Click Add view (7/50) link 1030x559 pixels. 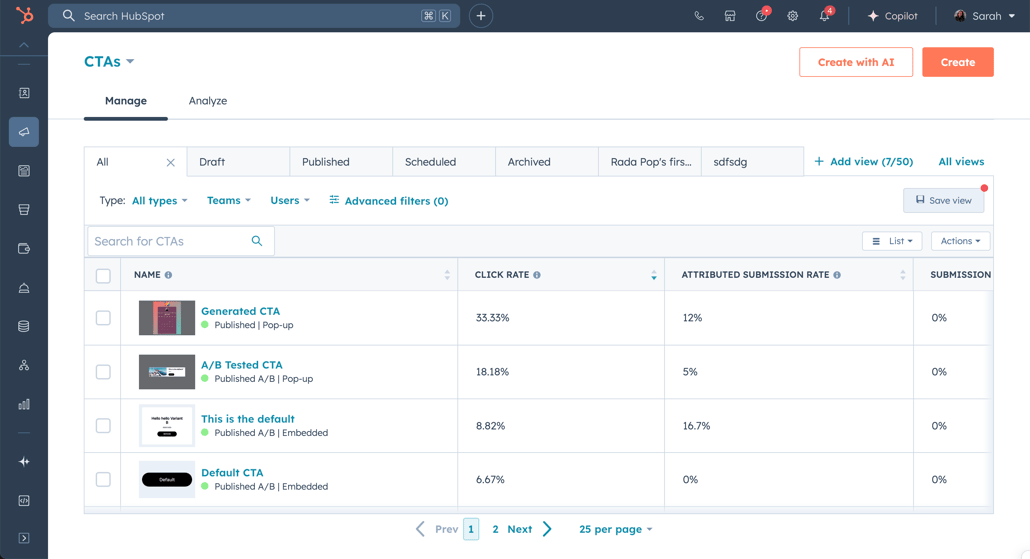(864, 162)
